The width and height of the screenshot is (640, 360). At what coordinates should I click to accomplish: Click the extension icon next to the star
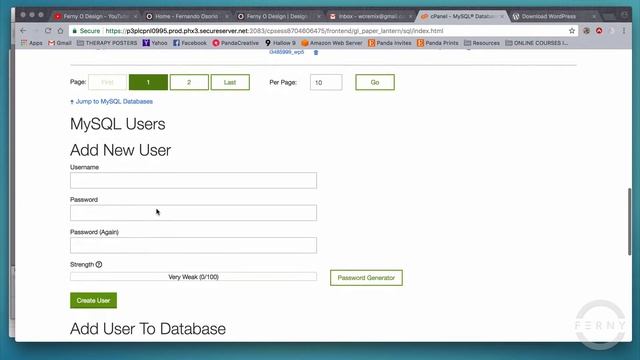click(x=587, y=31)
